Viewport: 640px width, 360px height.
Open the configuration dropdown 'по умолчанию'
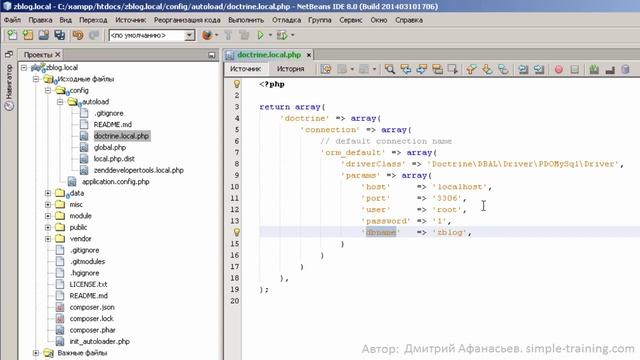pyautogui.click(x=151, y=36)
